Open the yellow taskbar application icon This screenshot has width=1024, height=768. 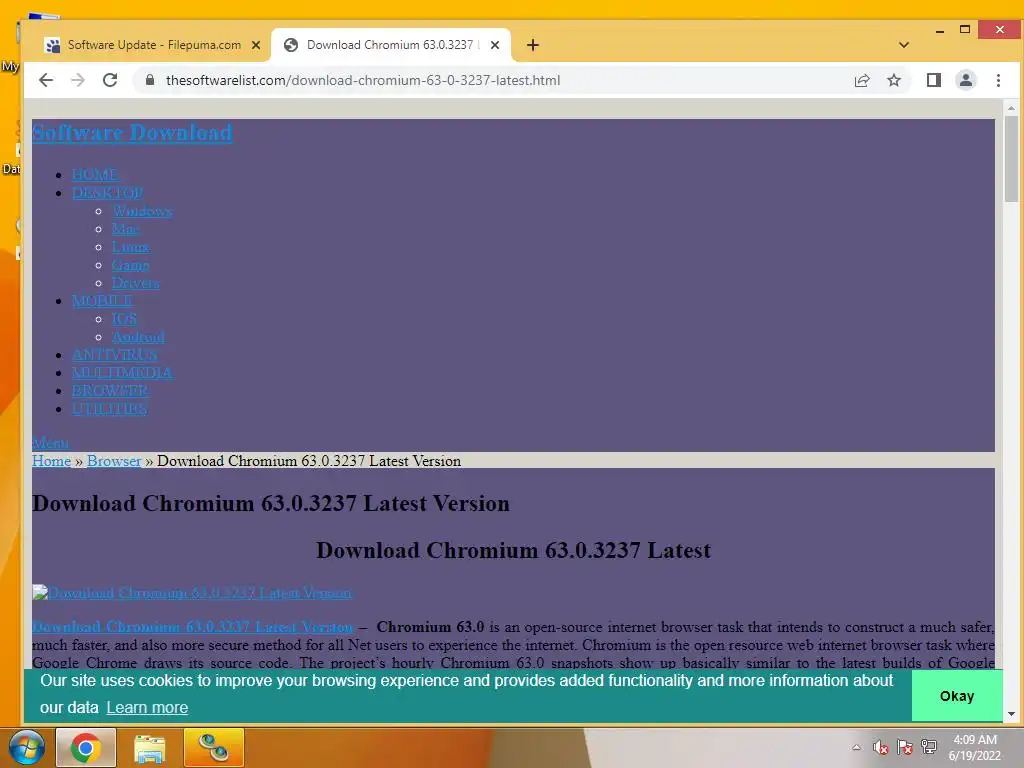(x=214, y=748)
